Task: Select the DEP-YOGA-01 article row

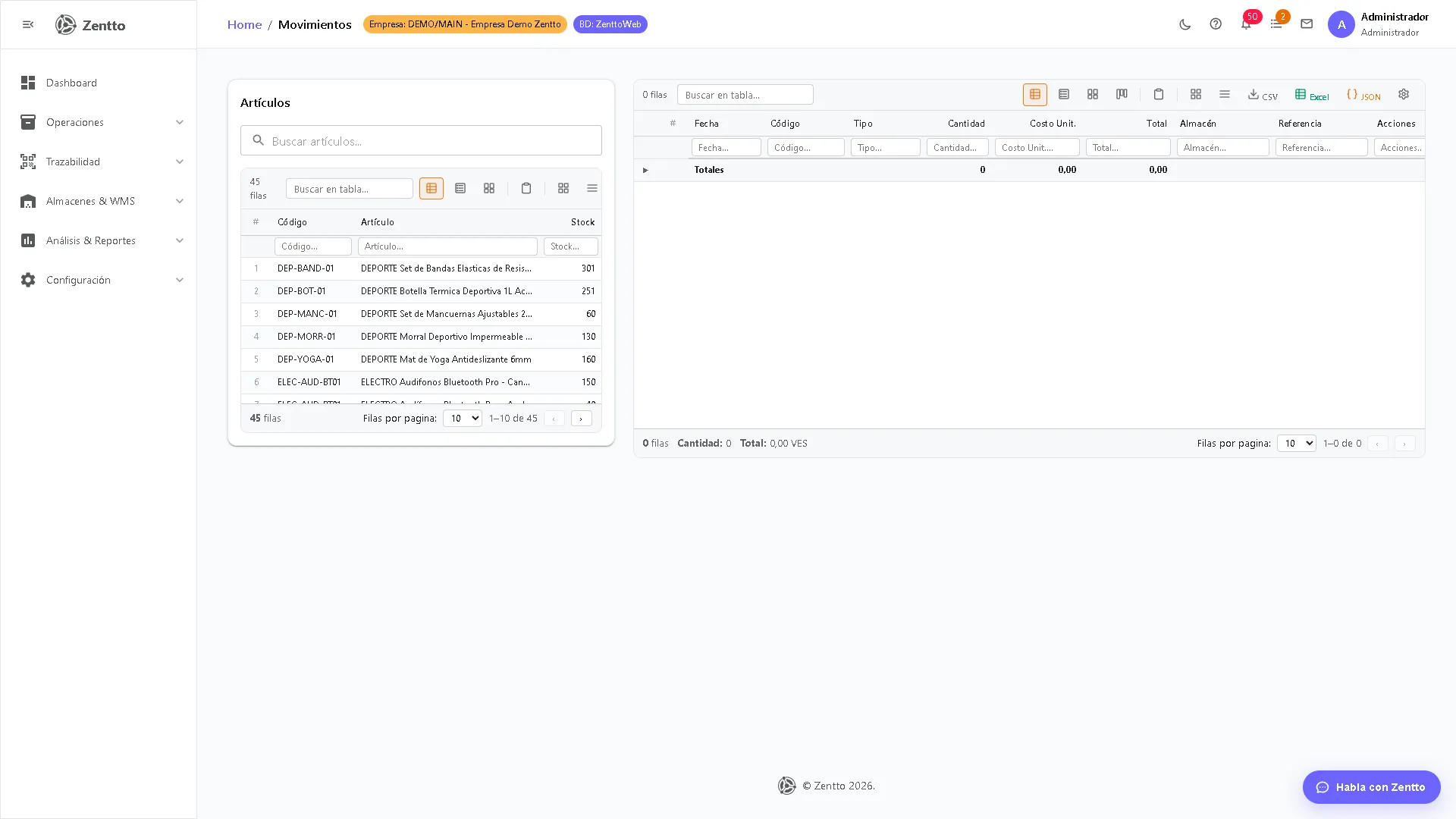Action: coord(421,359)
